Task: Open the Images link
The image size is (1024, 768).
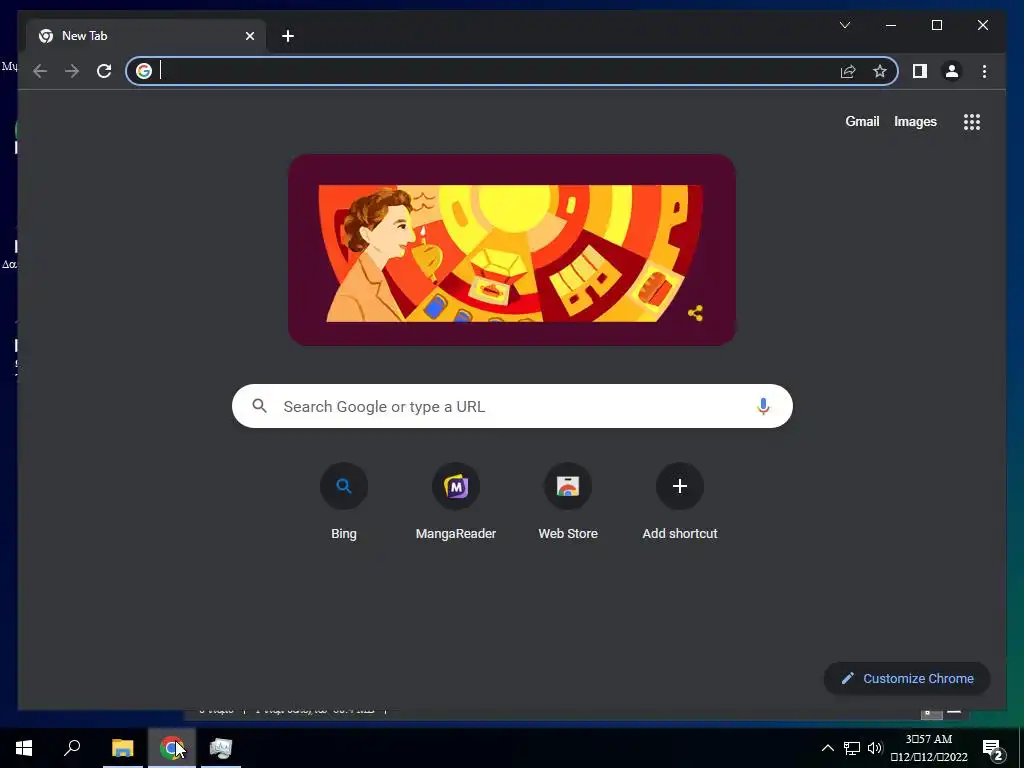Action: click(x=915, y=121)
